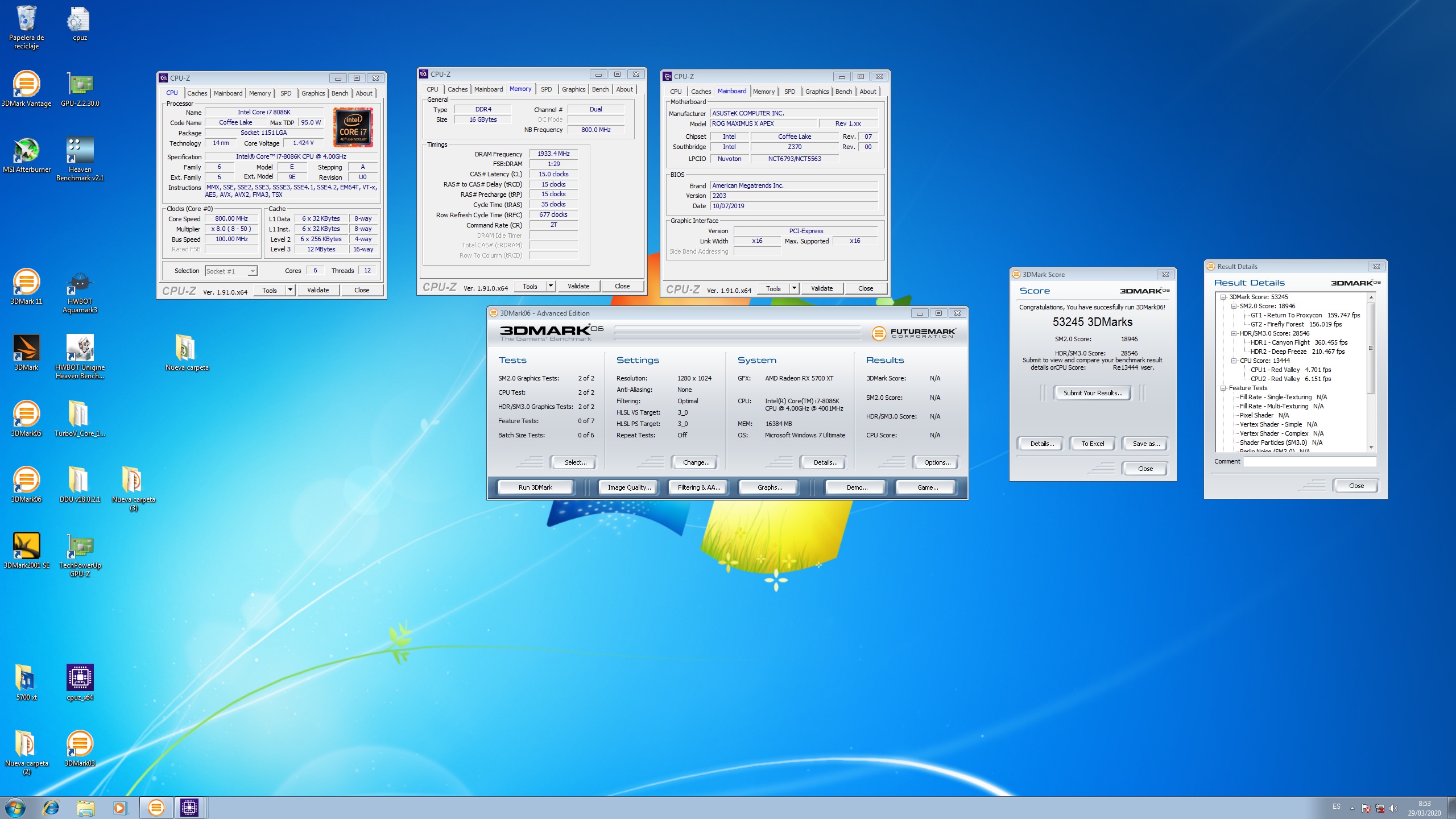Click Submit Your Results... button
Viewport: 1456px width, 819px height.
[x=1093, y=393]
